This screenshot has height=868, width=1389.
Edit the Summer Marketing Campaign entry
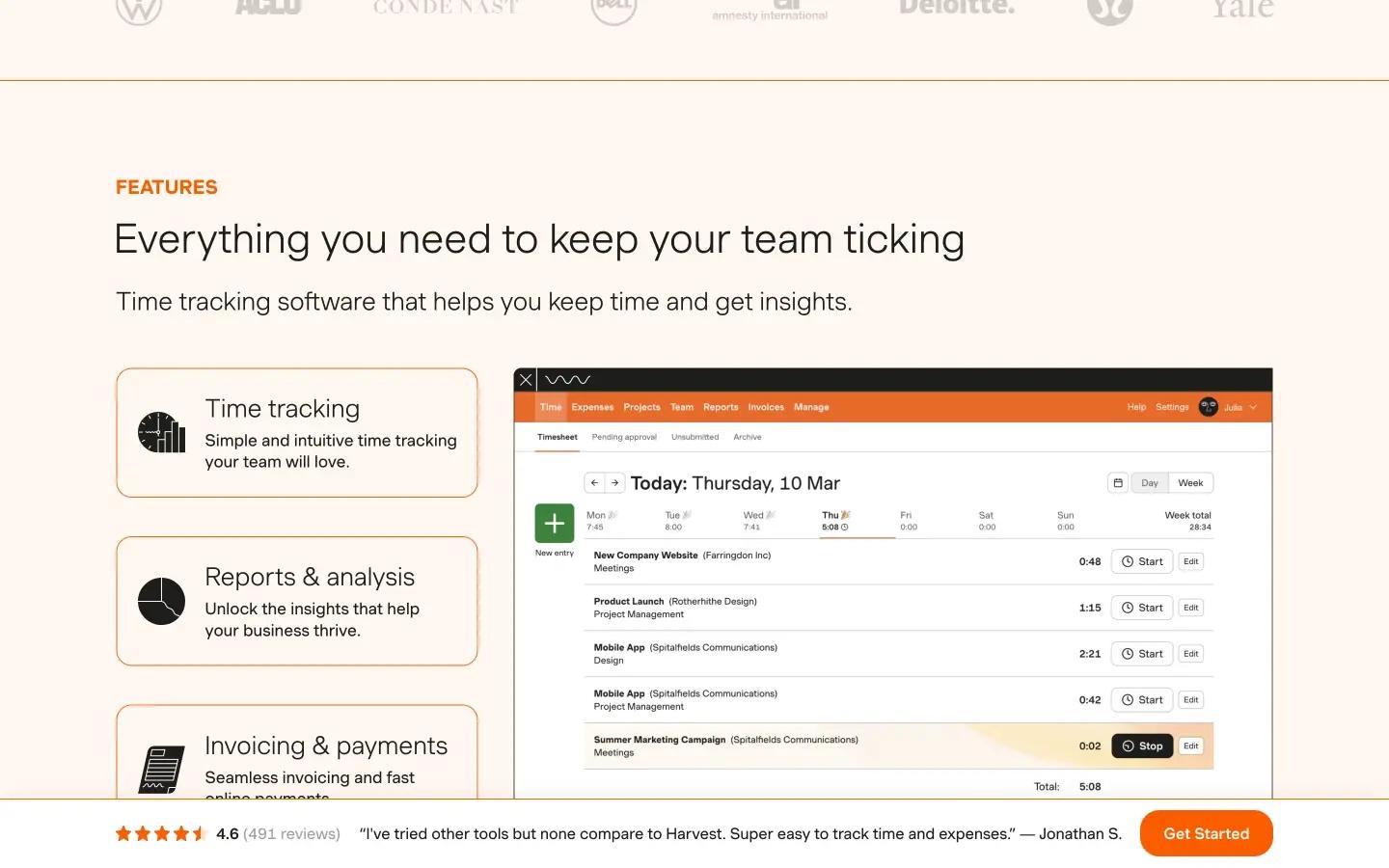pyautogui.click(x=1191, y=746)
